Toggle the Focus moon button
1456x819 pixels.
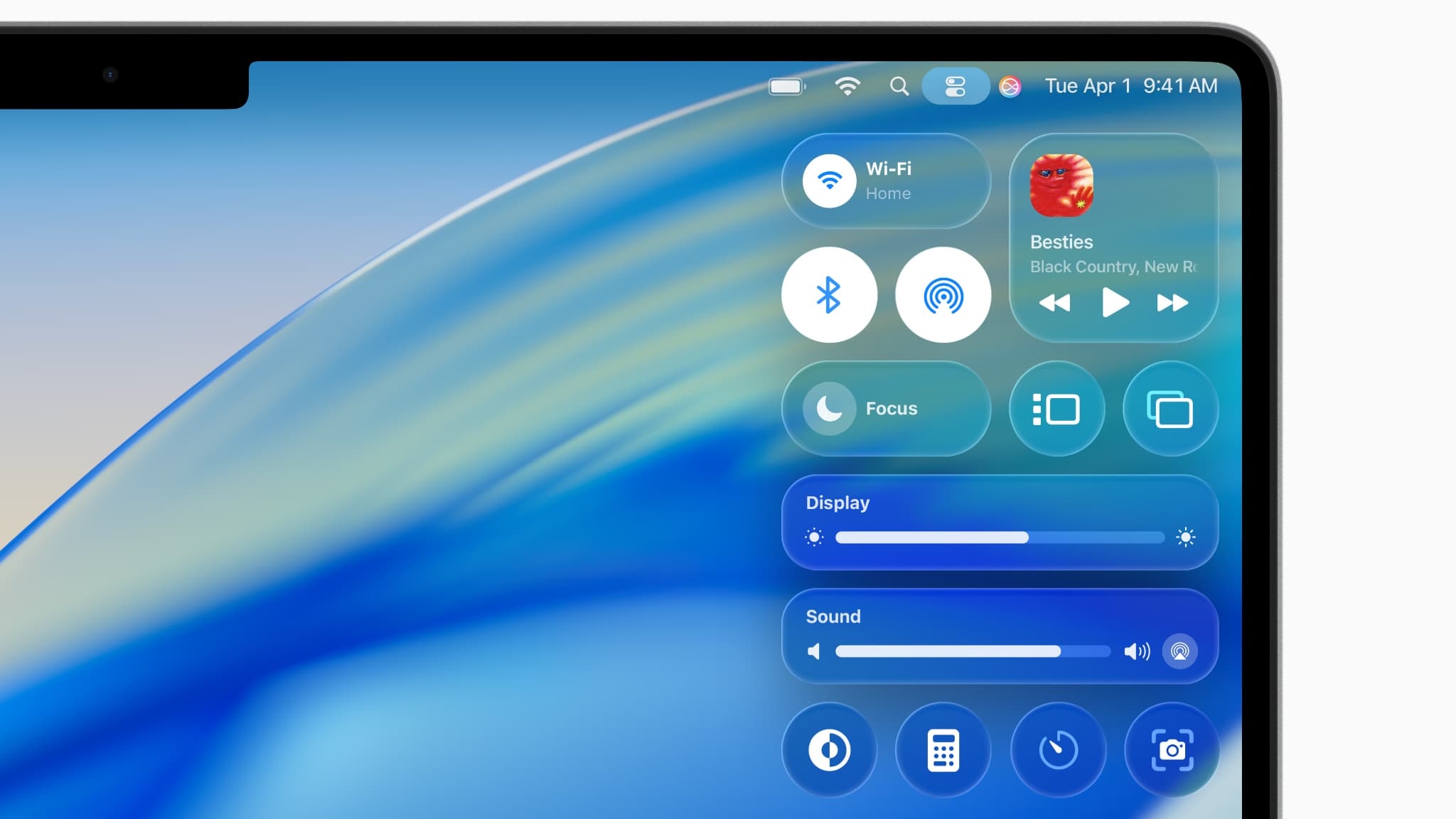[x=829, y=409]
